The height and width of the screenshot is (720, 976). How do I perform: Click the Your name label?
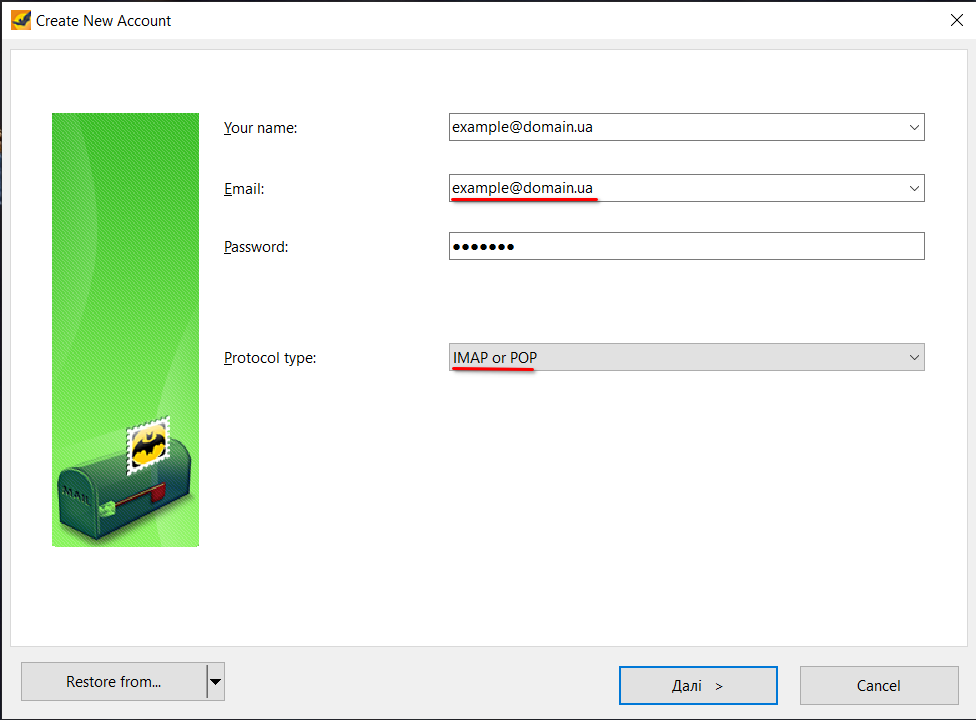[261, 128]
